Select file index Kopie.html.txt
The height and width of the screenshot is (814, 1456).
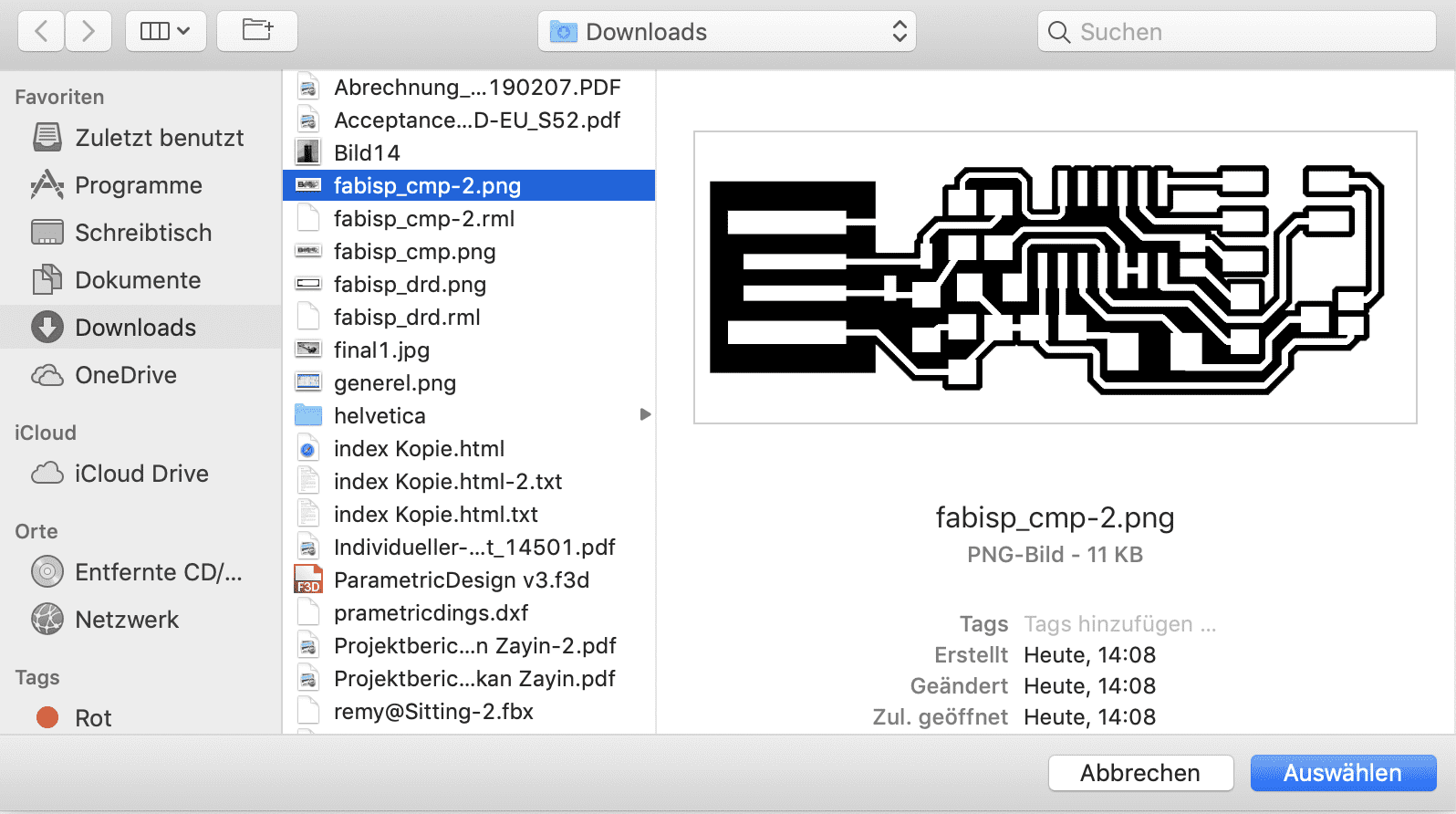pos(469,514)
